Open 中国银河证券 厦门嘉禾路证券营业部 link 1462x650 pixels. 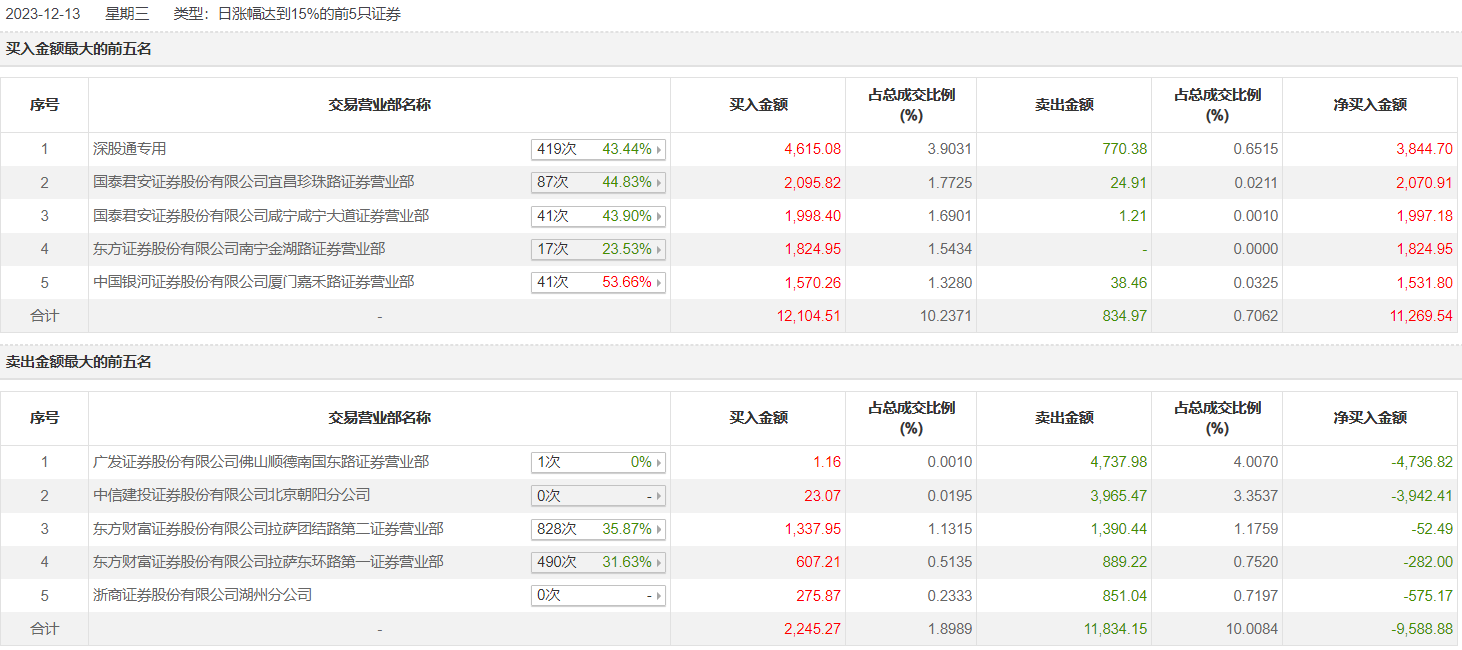[x=253, y=282]
